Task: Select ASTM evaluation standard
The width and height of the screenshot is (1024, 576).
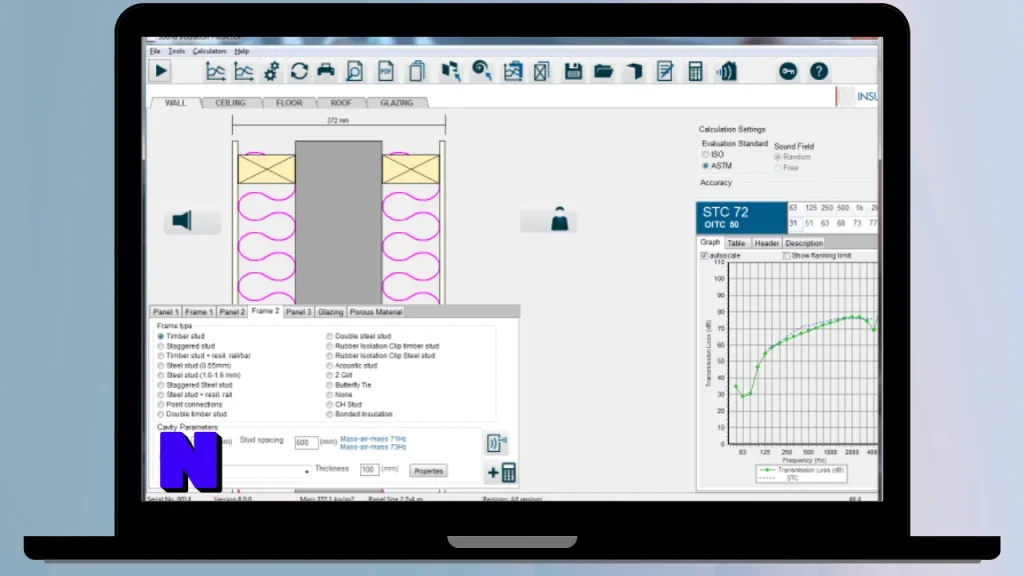Action: (x=705, y=166)
